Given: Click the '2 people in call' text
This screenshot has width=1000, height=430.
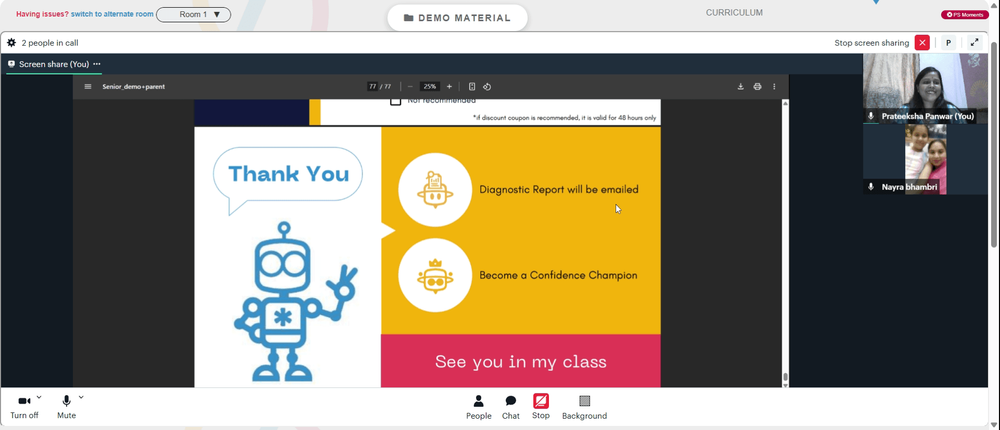Looking at the screenshot, I should pos(50,43).
